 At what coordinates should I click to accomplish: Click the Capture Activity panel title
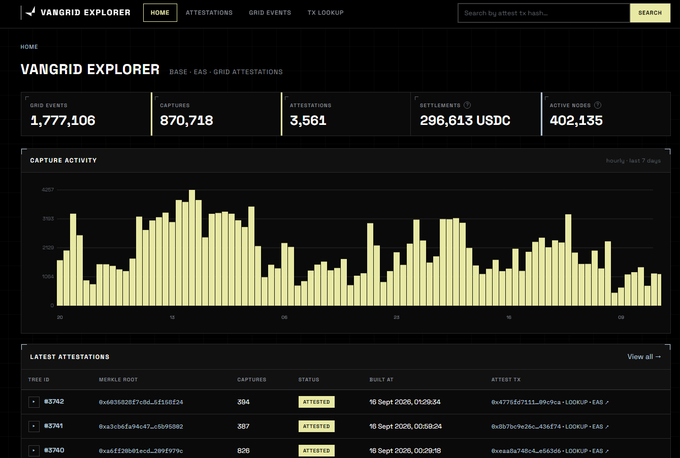click(x=63, y=160)
